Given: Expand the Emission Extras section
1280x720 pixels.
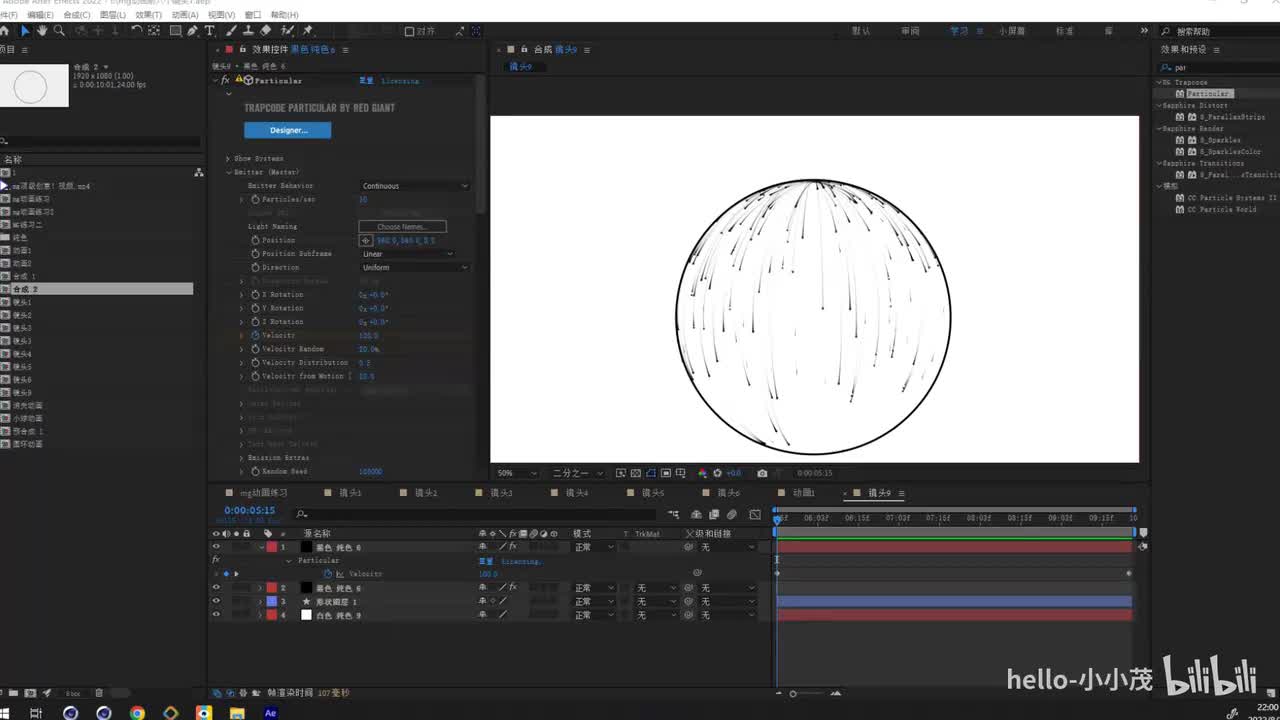Looking at the screenshot, I should [241, 458].
